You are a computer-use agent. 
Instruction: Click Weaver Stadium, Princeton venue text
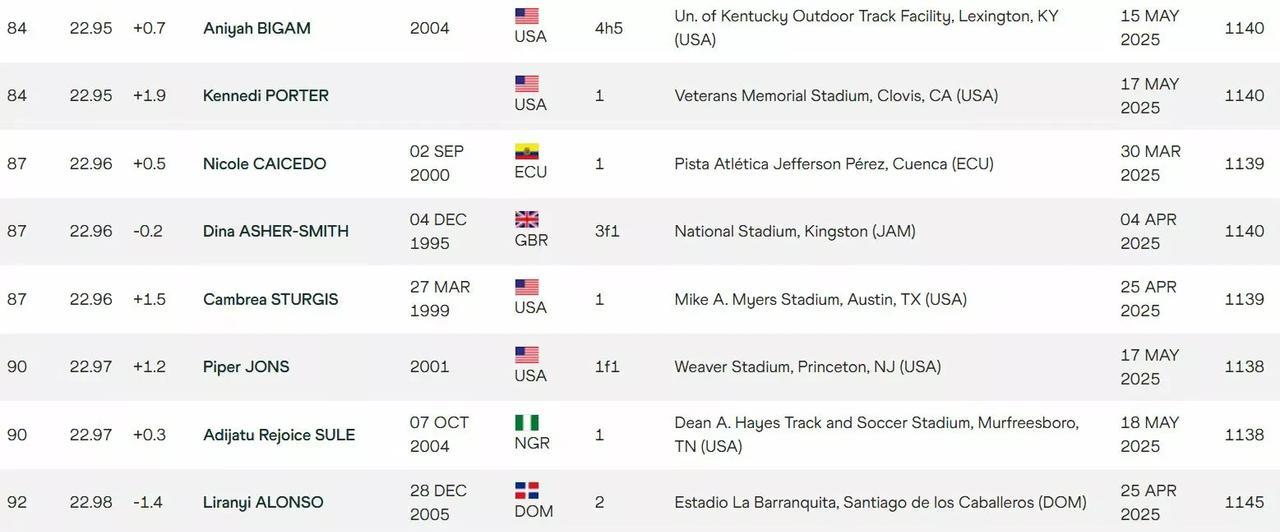[x=808, y=367]
